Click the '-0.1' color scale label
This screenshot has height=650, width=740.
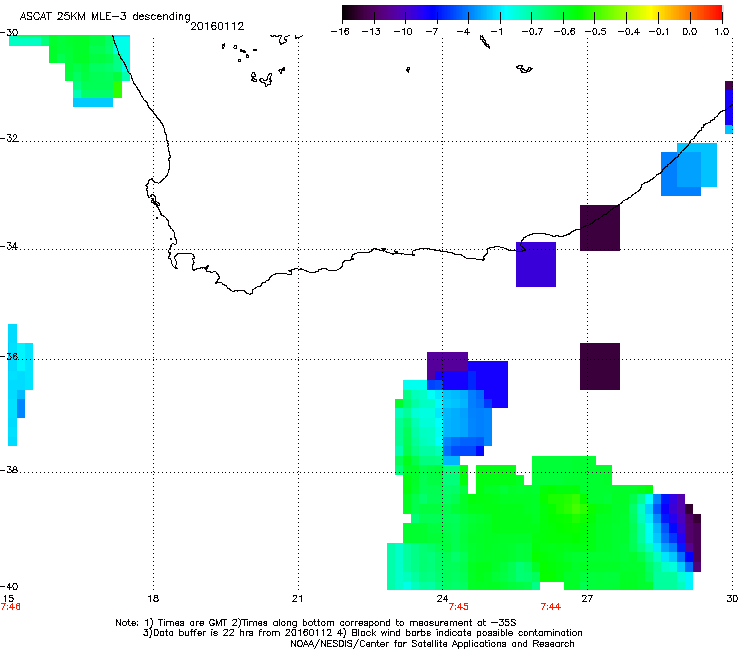click(659, 32)
